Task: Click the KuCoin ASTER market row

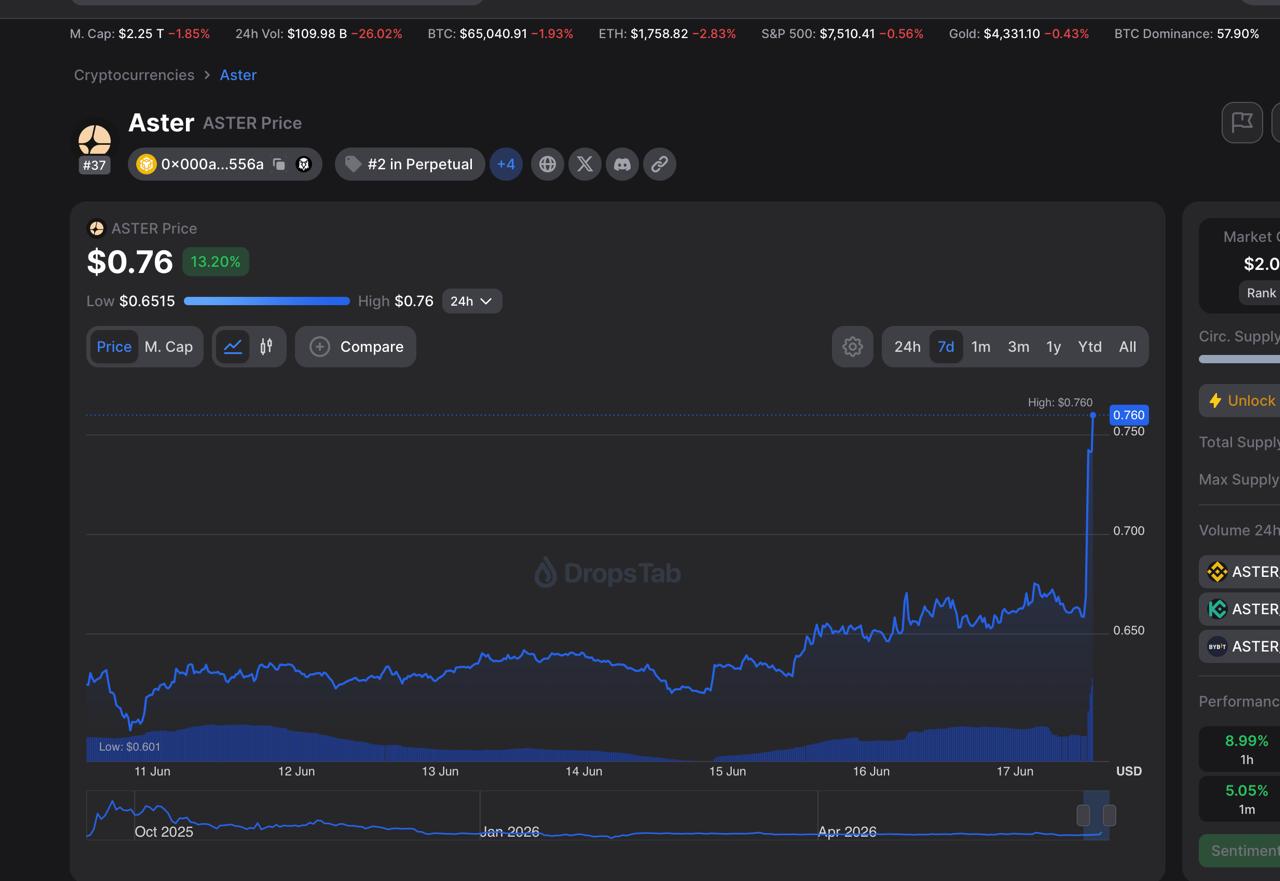Action: click(1240, 609)
